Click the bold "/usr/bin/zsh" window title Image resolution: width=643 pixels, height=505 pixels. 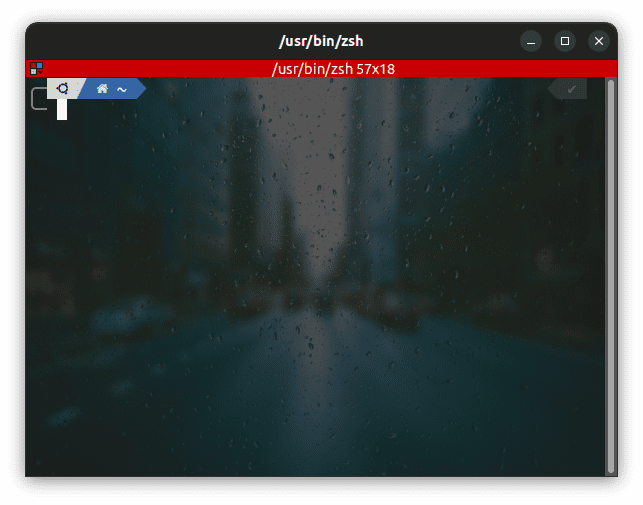pyautogui.click(x=320, y=41)
